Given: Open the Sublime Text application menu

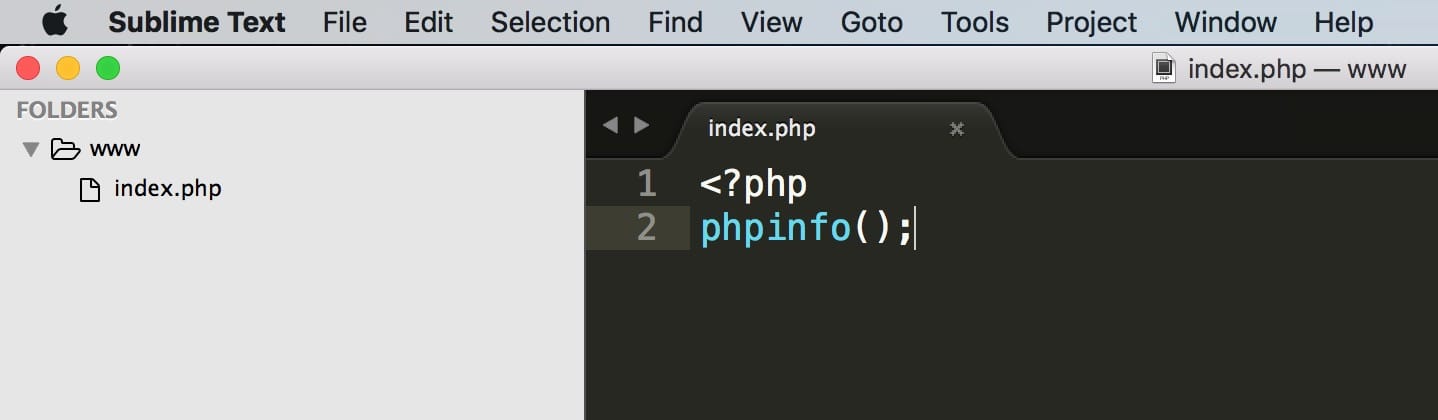Looking at the screenshot, I should (x=197, y=22).
